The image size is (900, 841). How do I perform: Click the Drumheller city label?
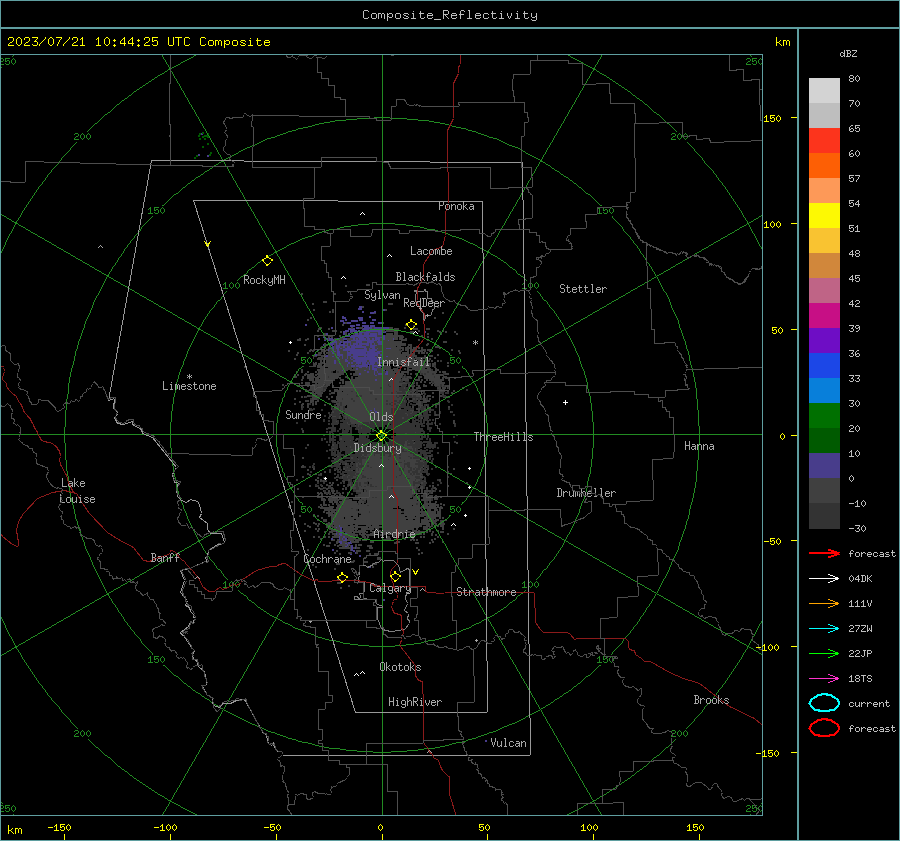pyautogui.click(x=586, y=493)
